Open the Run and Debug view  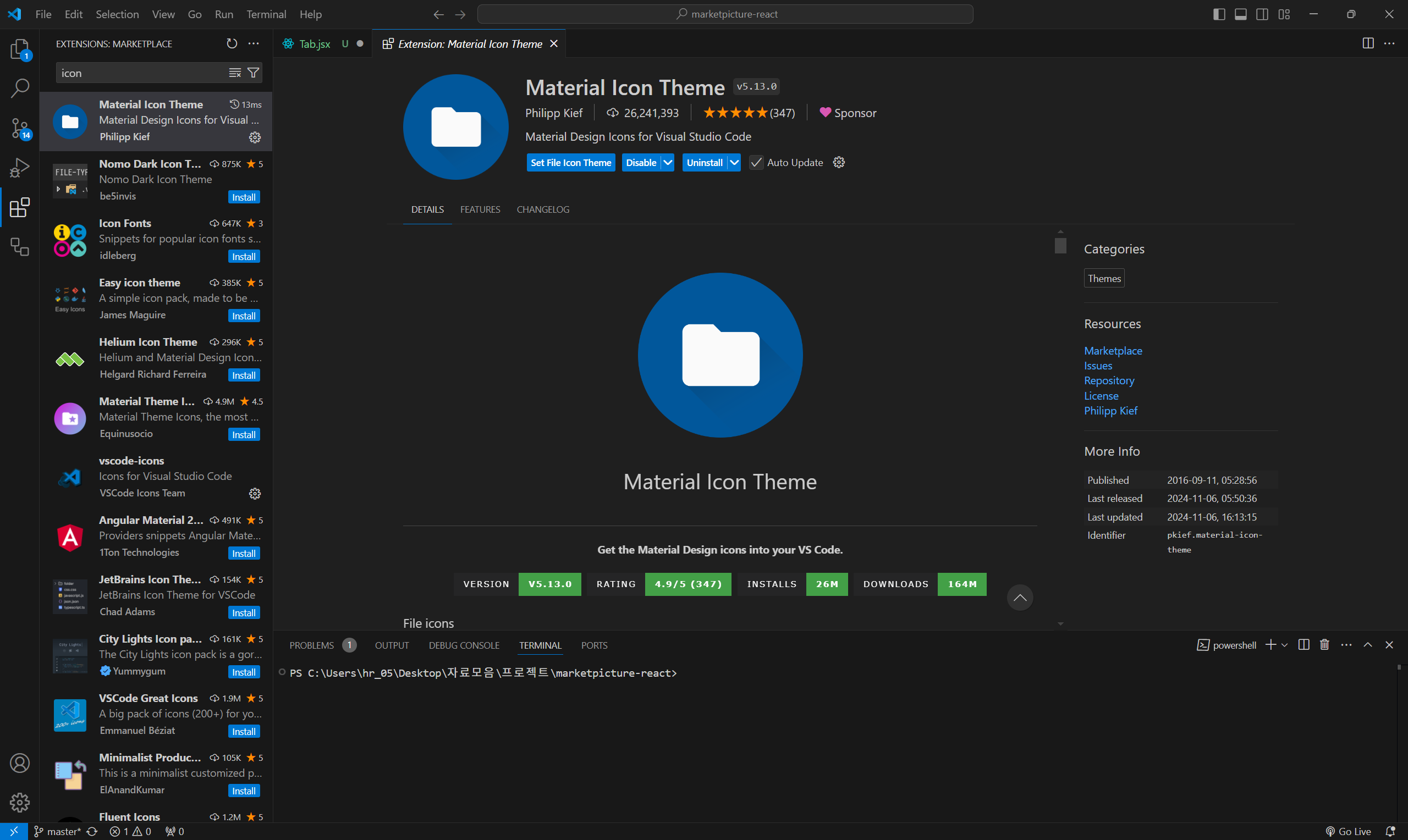(x=20, y=168)
